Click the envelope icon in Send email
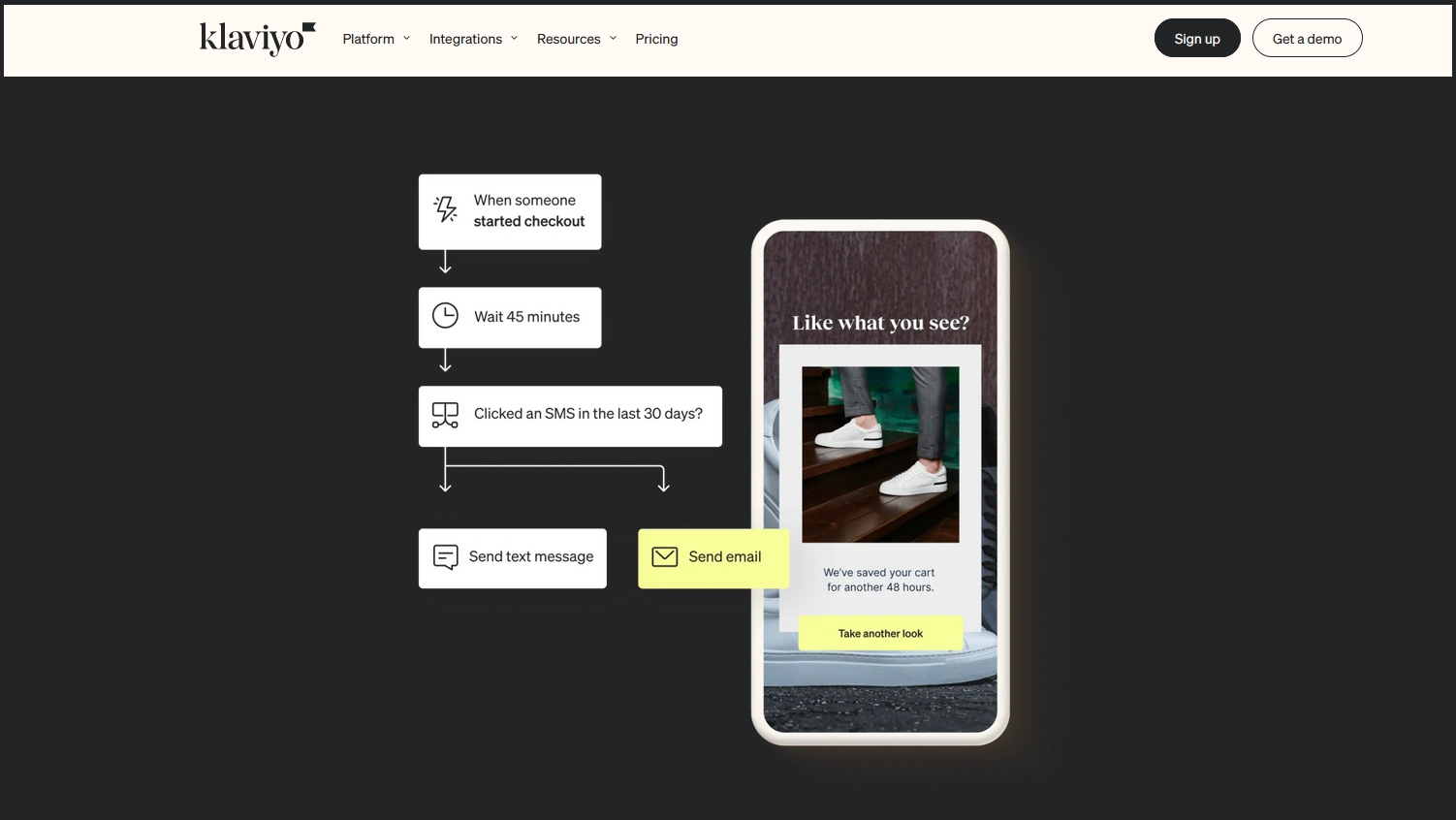The width and height of the screenshot is (1456, 820). [x=665, y=556]
